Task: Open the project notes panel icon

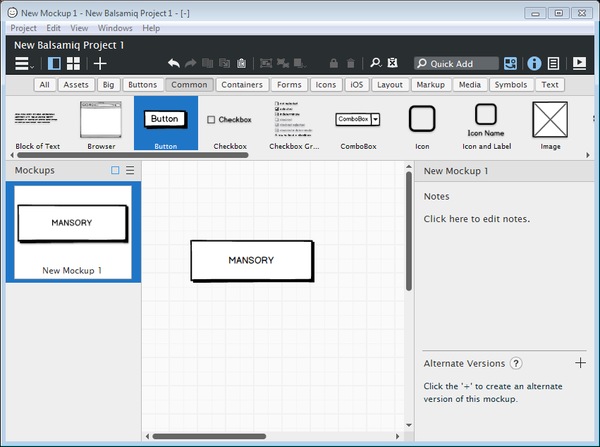Action: click(x=553, y=63)
